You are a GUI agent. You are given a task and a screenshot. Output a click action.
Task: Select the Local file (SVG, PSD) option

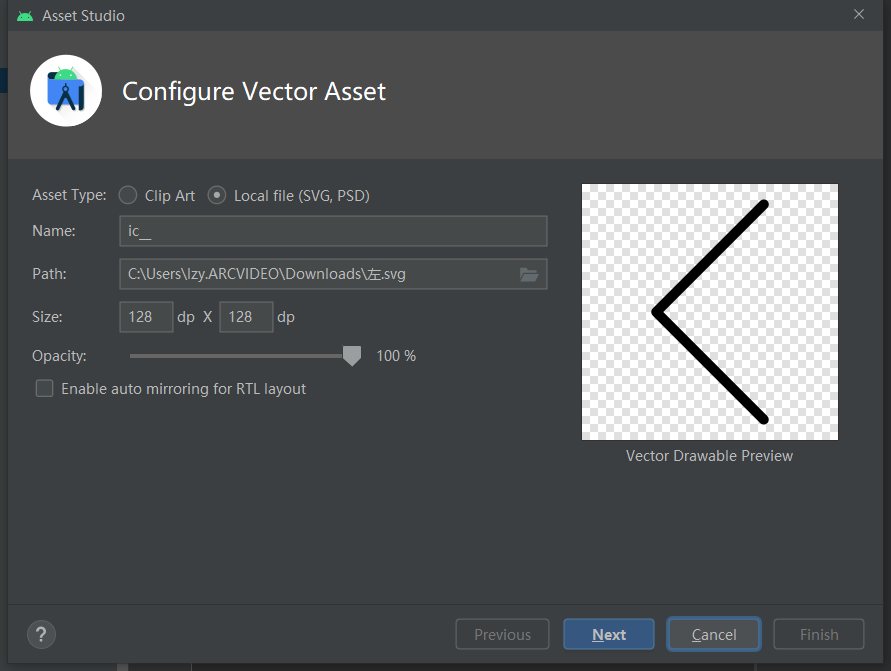216,195
